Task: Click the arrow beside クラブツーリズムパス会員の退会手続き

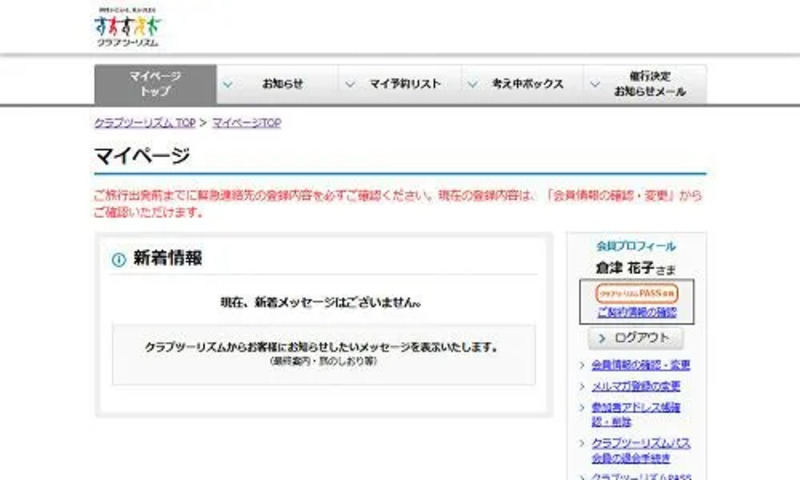Action: (x=582, y=444)
